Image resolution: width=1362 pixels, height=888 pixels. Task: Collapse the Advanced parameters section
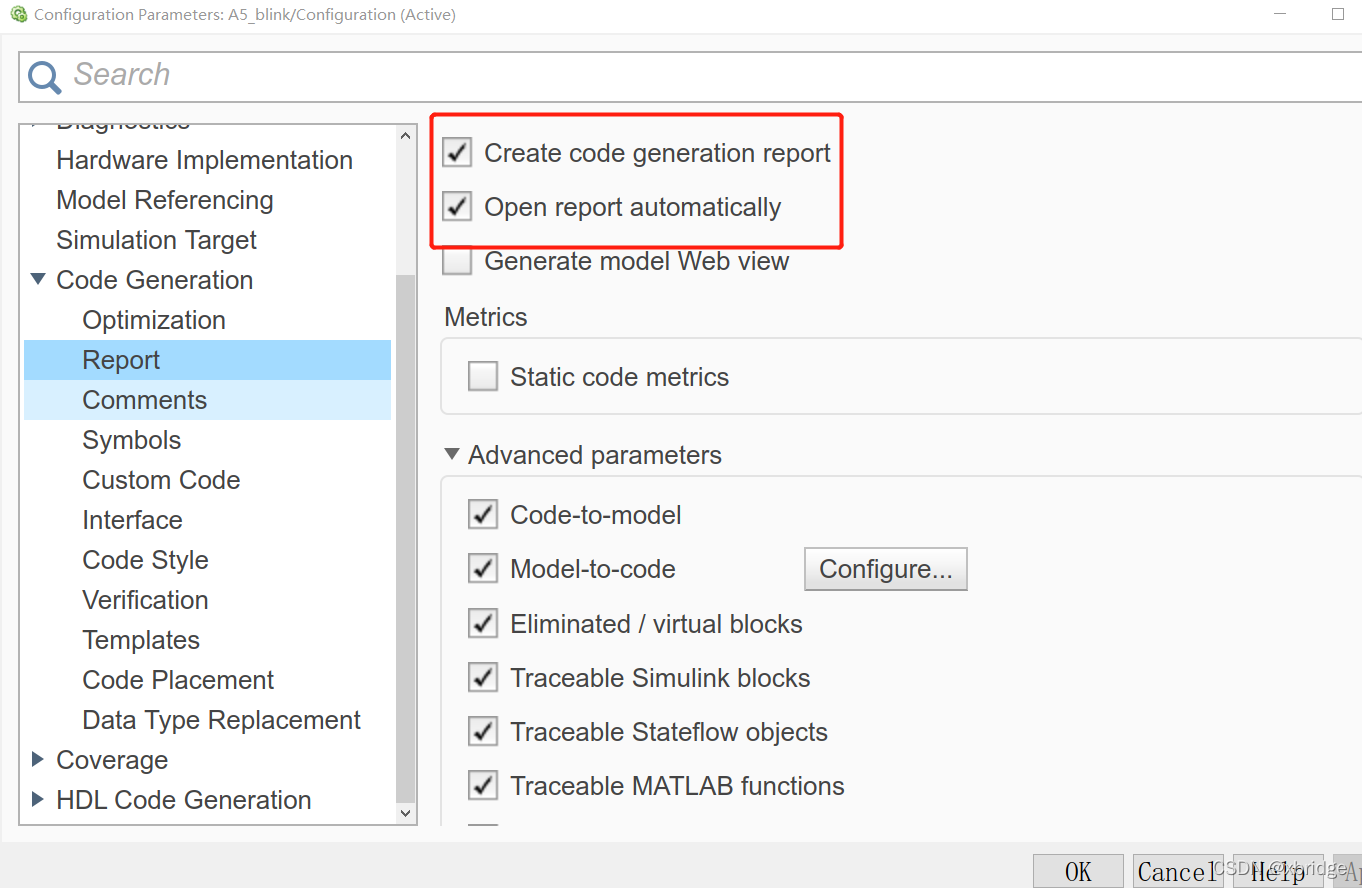(452, 455)
